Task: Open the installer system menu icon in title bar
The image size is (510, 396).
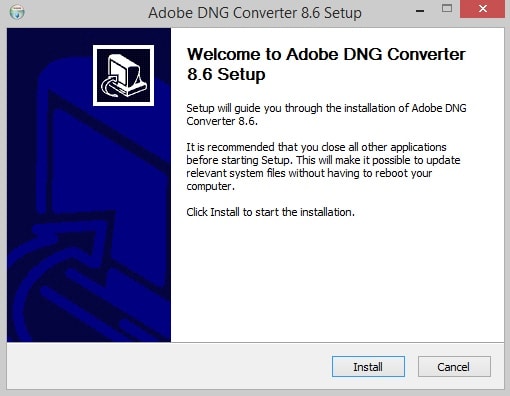Action: pos(17,12)
